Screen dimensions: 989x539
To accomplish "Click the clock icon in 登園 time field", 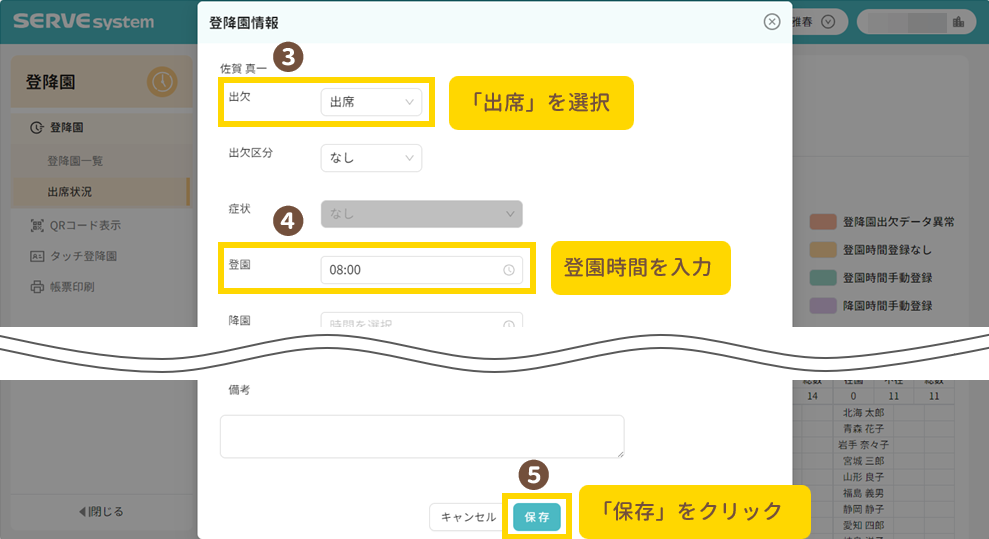I will coord(509,270).
